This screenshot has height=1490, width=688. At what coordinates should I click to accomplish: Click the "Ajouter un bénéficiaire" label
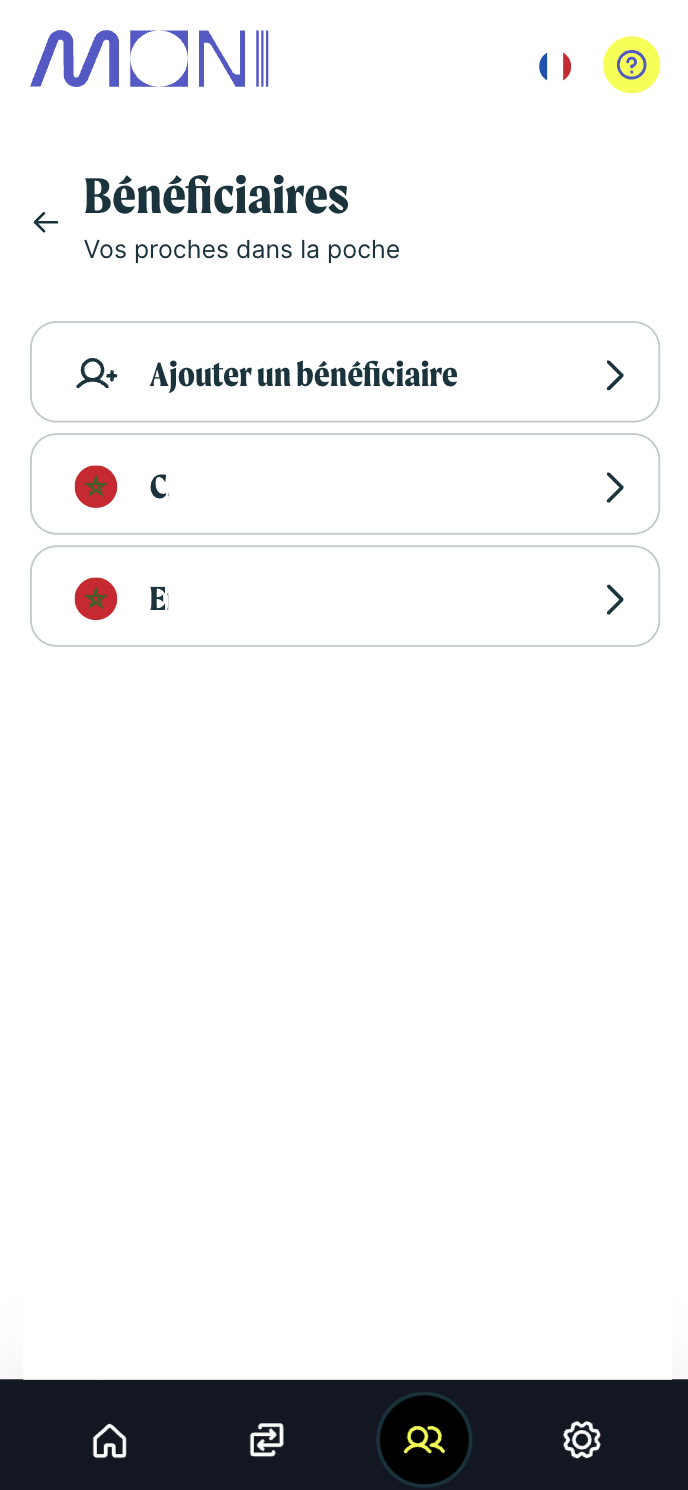(x=303, y=374)
